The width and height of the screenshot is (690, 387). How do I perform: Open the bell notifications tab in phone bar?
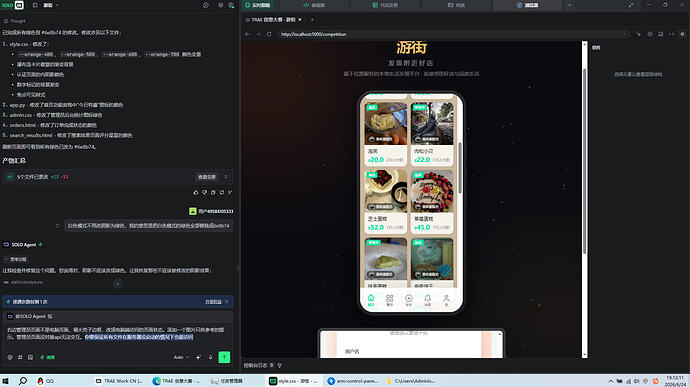[427, 300]
